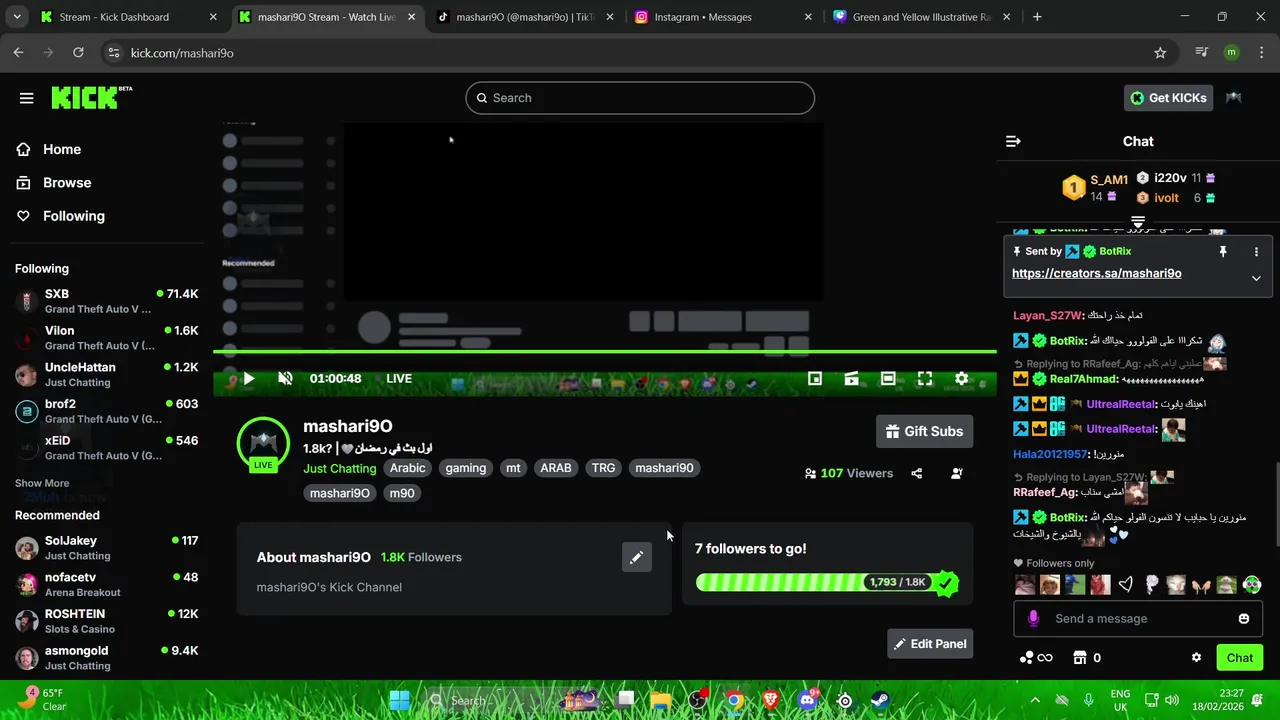Reload the page
Screen dimensions: 1280x720
[78, 53]
